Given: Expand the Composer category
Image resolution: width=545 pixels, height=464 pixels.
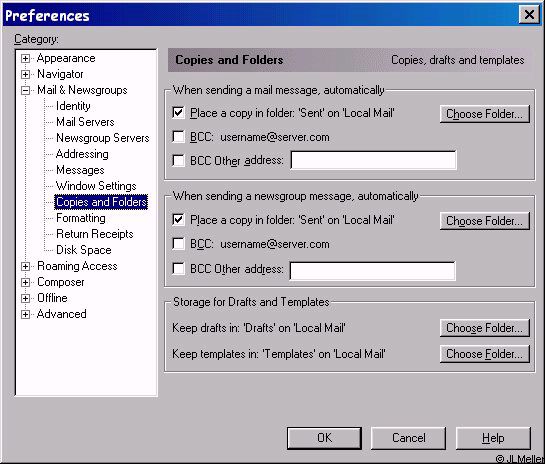Looking at the screenshot, I should [x=25, y=283].
